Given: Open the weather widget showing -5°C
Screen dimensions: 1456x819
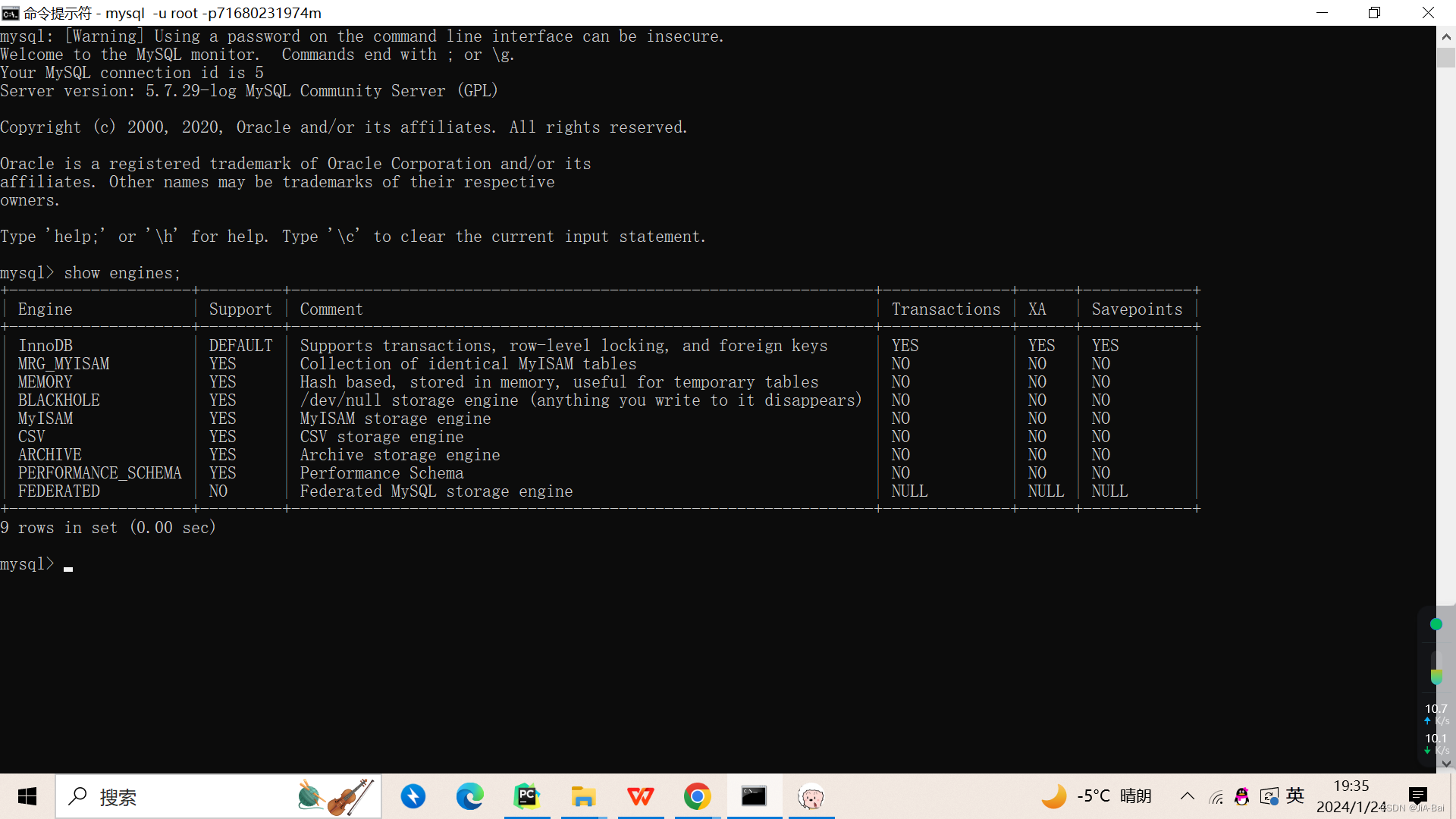Looking at the screenshot, I should coord(1097,796).
